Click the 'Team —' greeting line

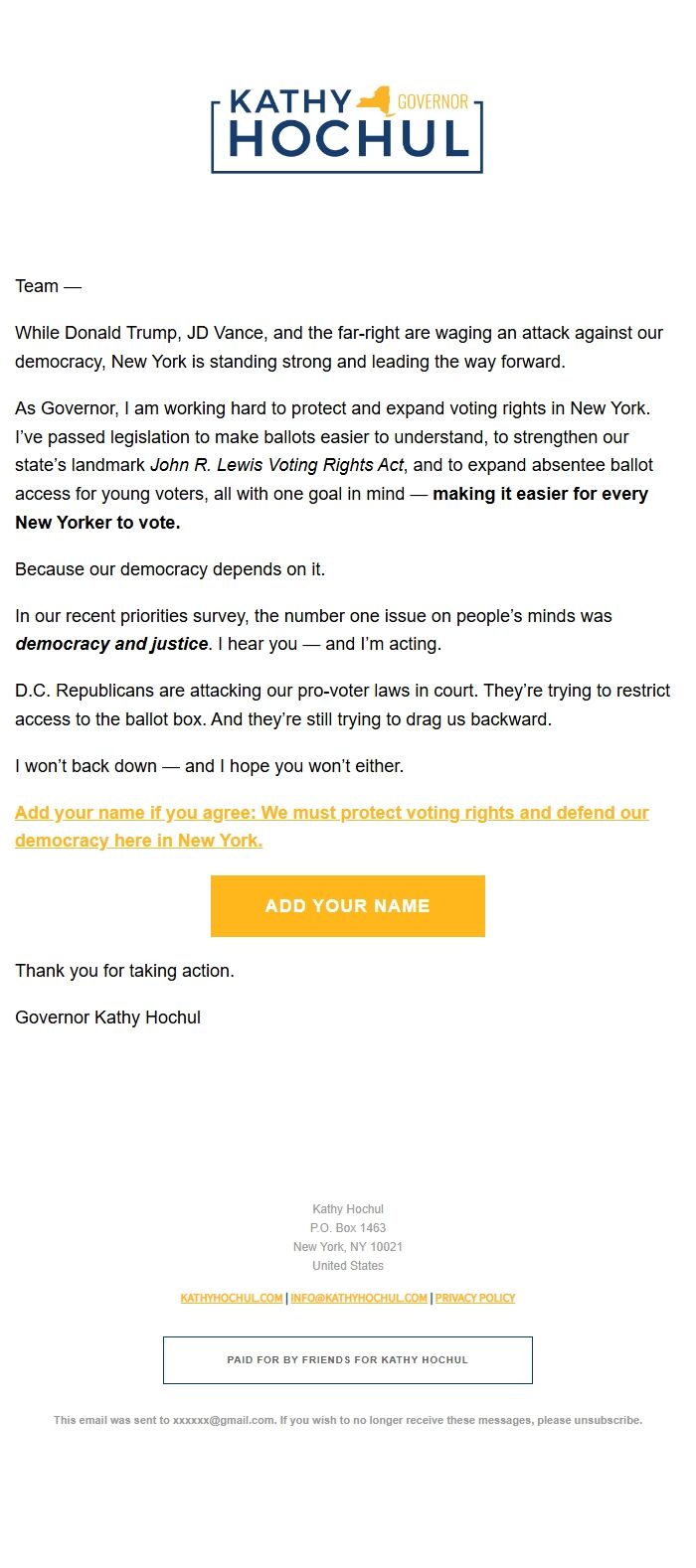[48, 286]
